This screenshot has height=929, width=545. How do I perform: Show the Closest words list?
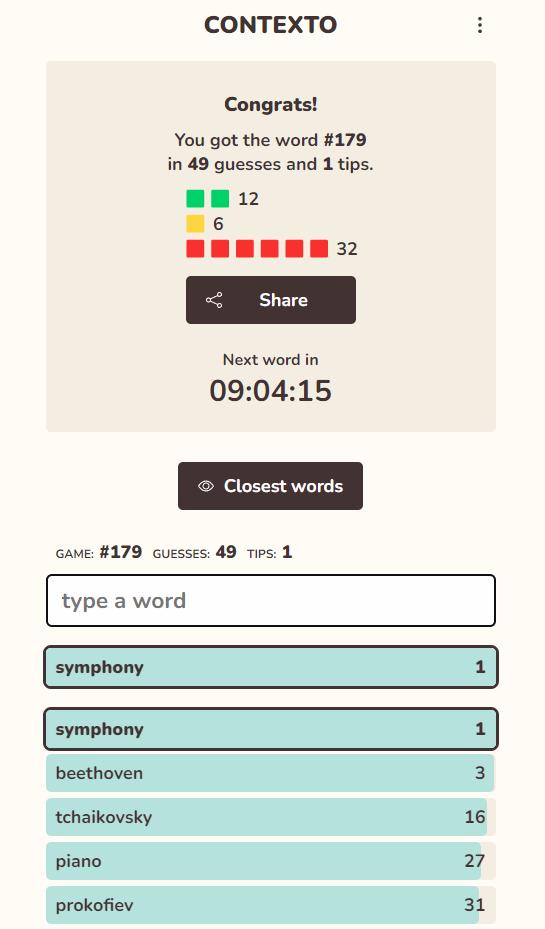(270, 486)
